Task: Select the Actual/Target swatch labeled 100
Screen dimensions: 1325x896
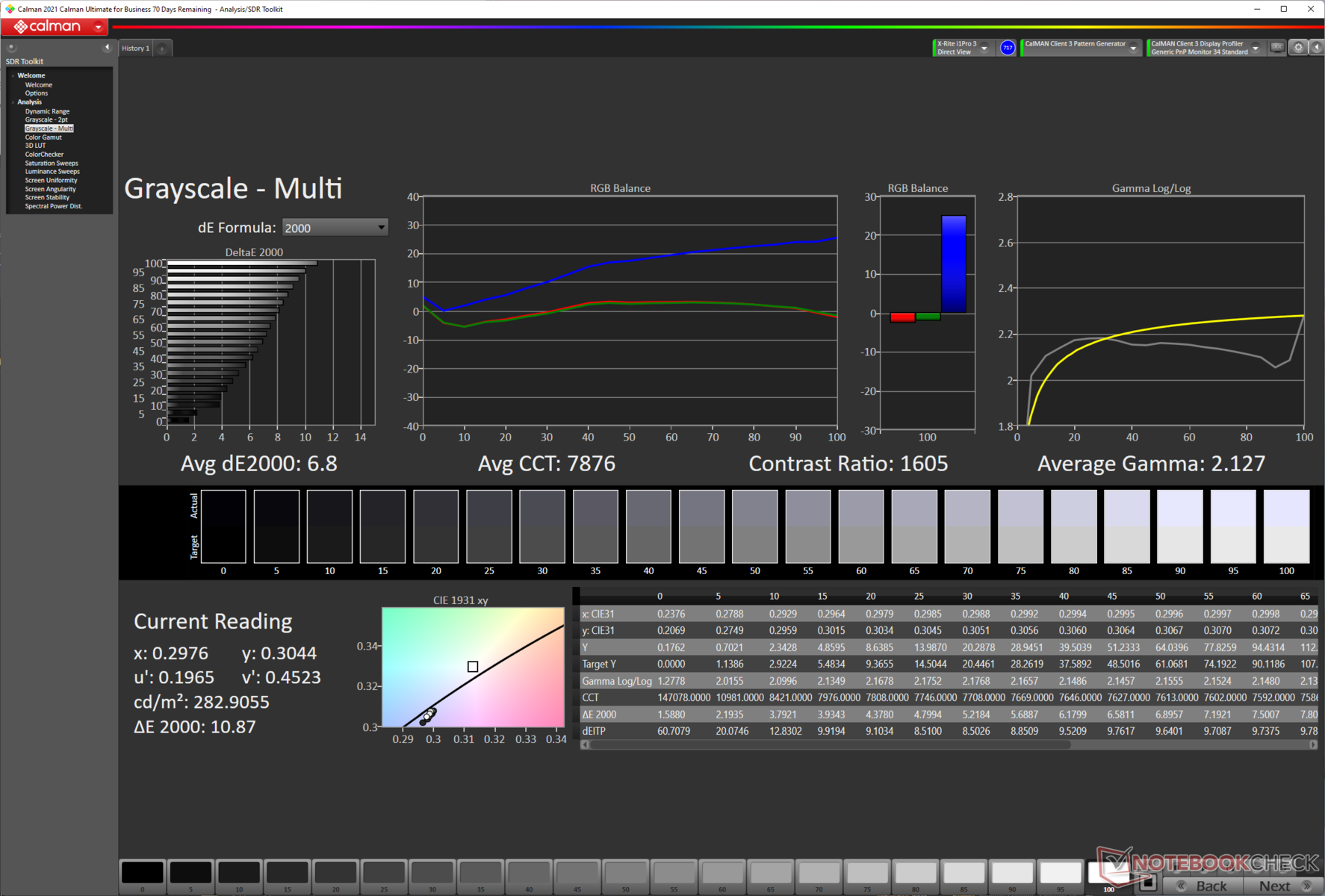Action: (1286, 526)
